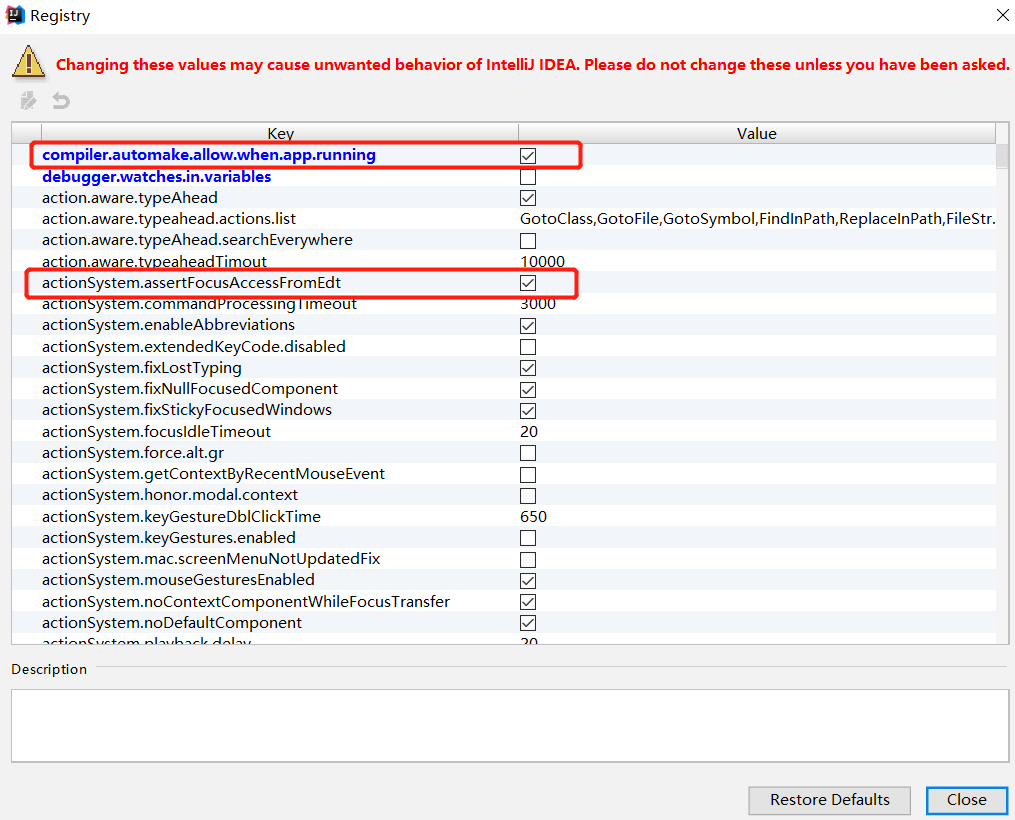This screenshot has width=1015, height=820.
Task: Toggle actionSystem.fixNullFocusedComponent checkbox
Action: click(x=528, y=390)
